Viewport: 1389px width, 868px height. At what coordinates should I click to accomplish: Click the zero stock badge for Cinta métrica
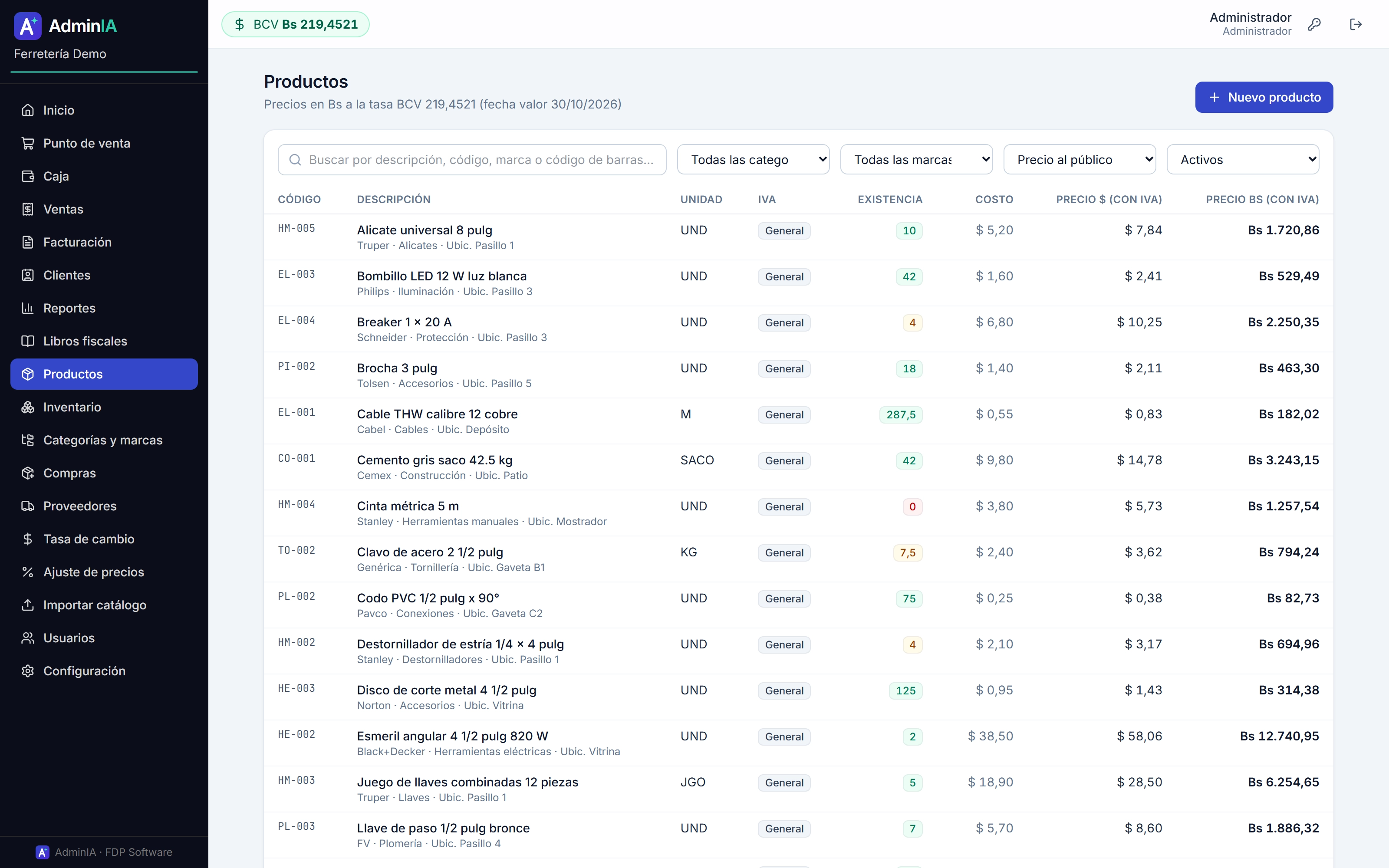tap(912, 506)
